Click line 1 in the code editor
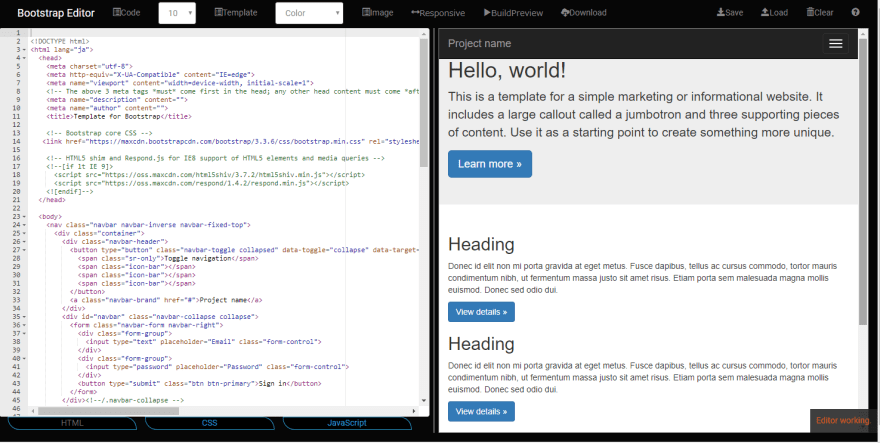The width and height of the screenshot is (880, 443). pos(224,33)
